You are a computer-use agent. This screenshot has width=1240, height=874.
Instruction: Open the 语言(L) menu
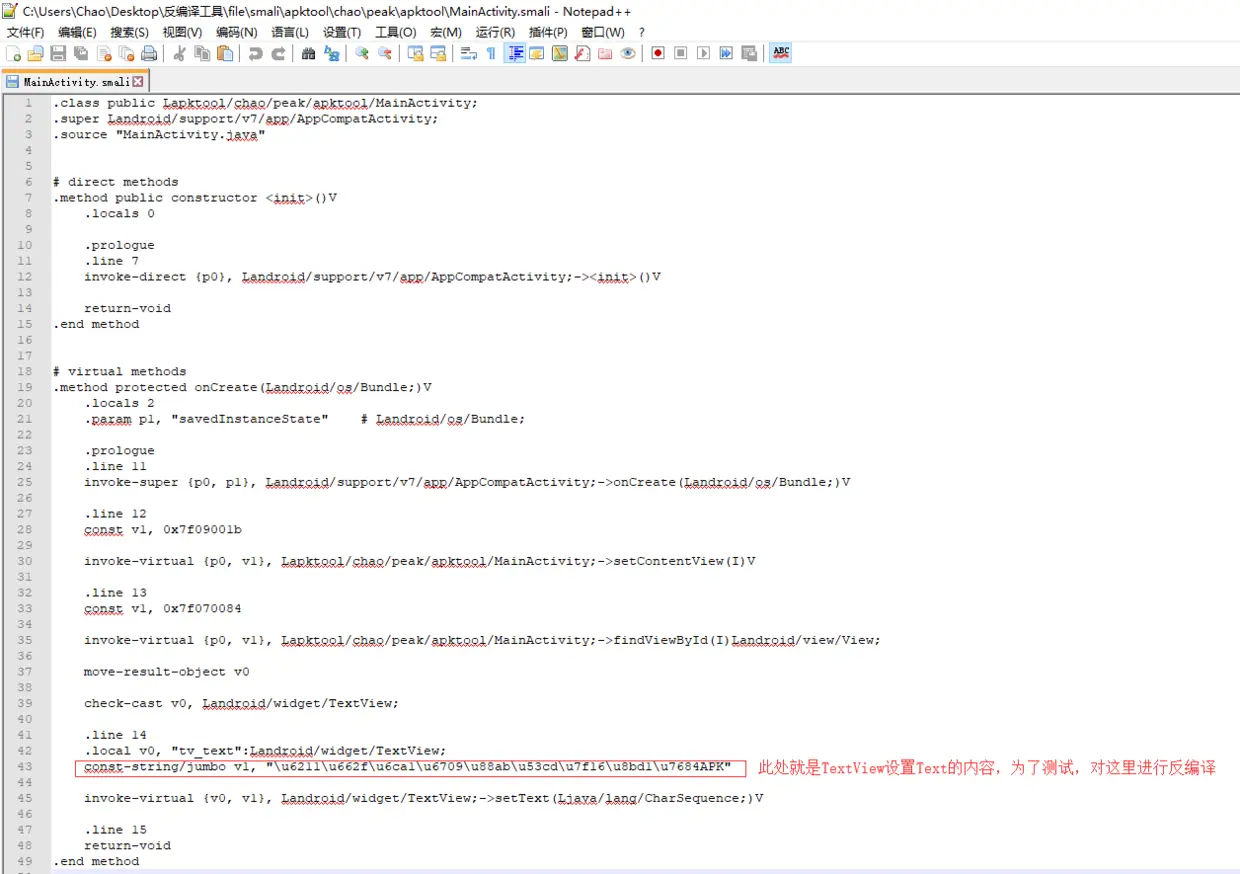point(290,32)
